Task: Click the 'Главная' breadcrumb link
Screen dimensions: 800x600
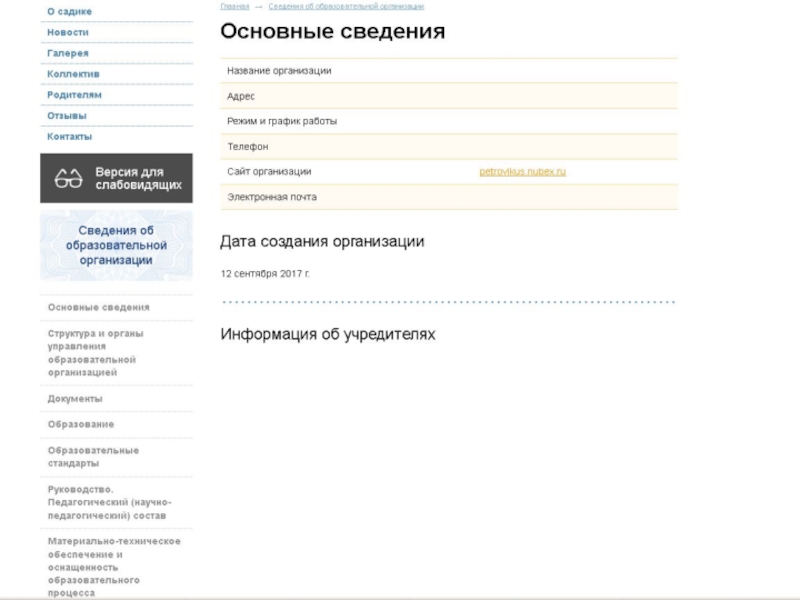Action: coord(235,6)
